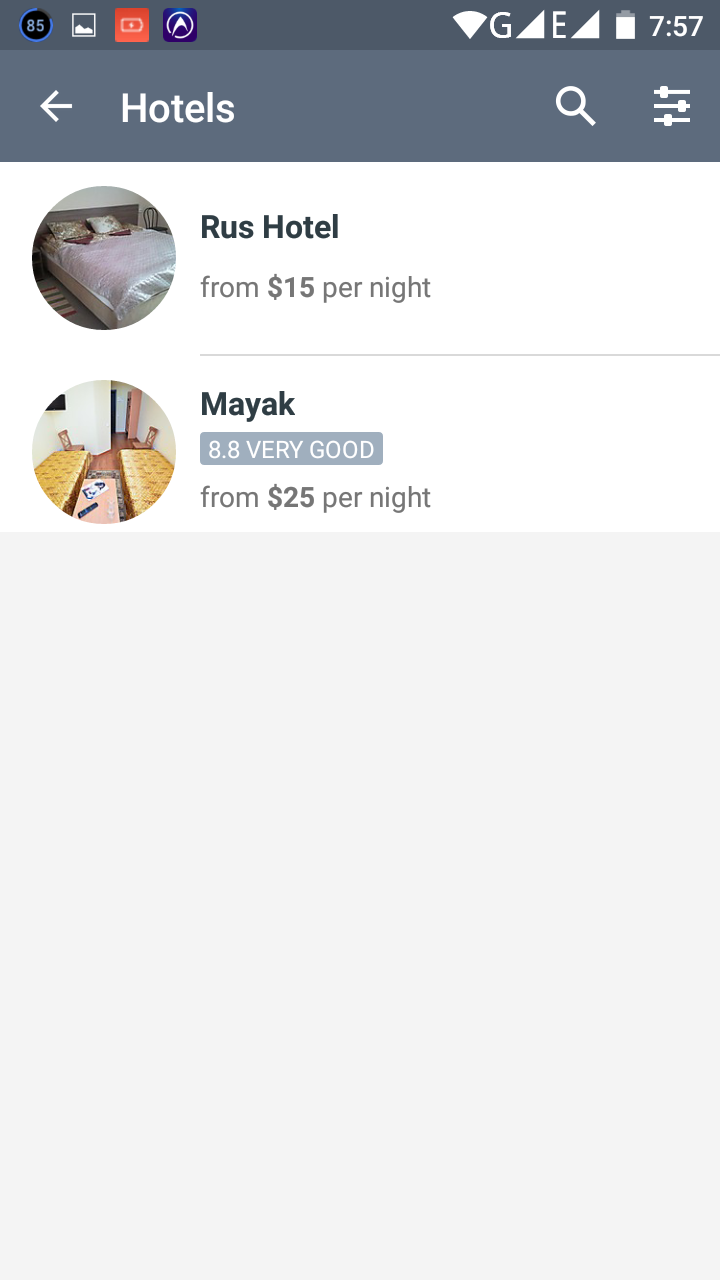Tap the 8.8 Very Good rating badge
This screenshot has width=720, height=1280.
pyautogui.click(x=291, y=449)
